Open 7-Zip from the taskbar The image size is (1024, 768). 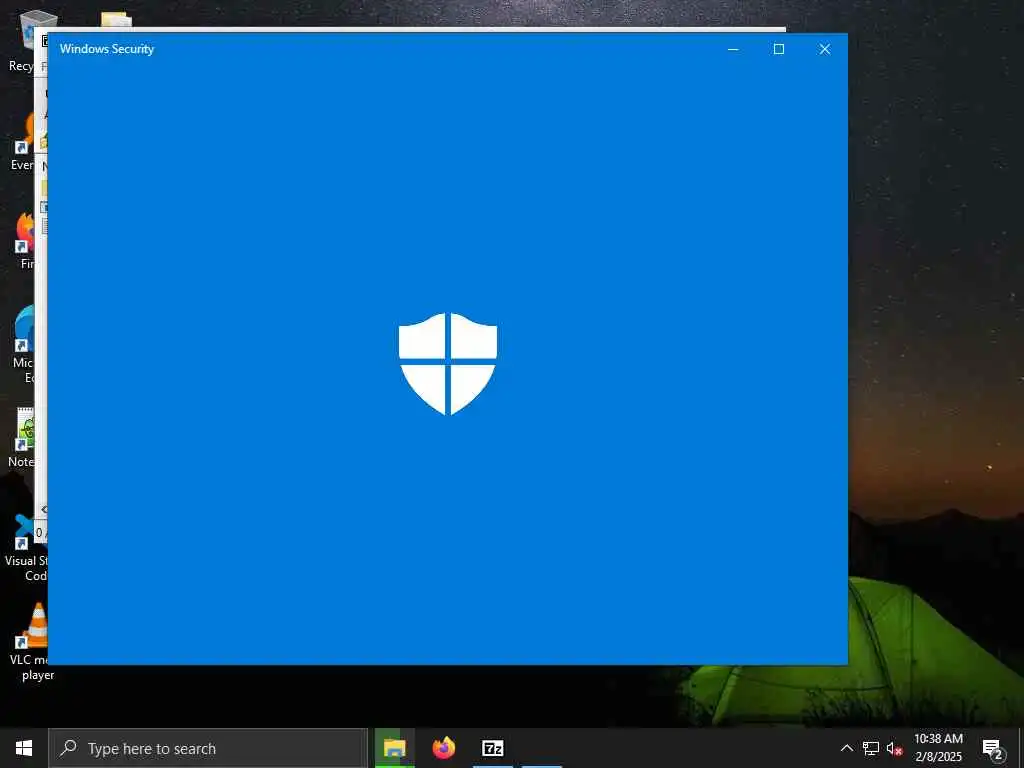[x=492, y=748]
